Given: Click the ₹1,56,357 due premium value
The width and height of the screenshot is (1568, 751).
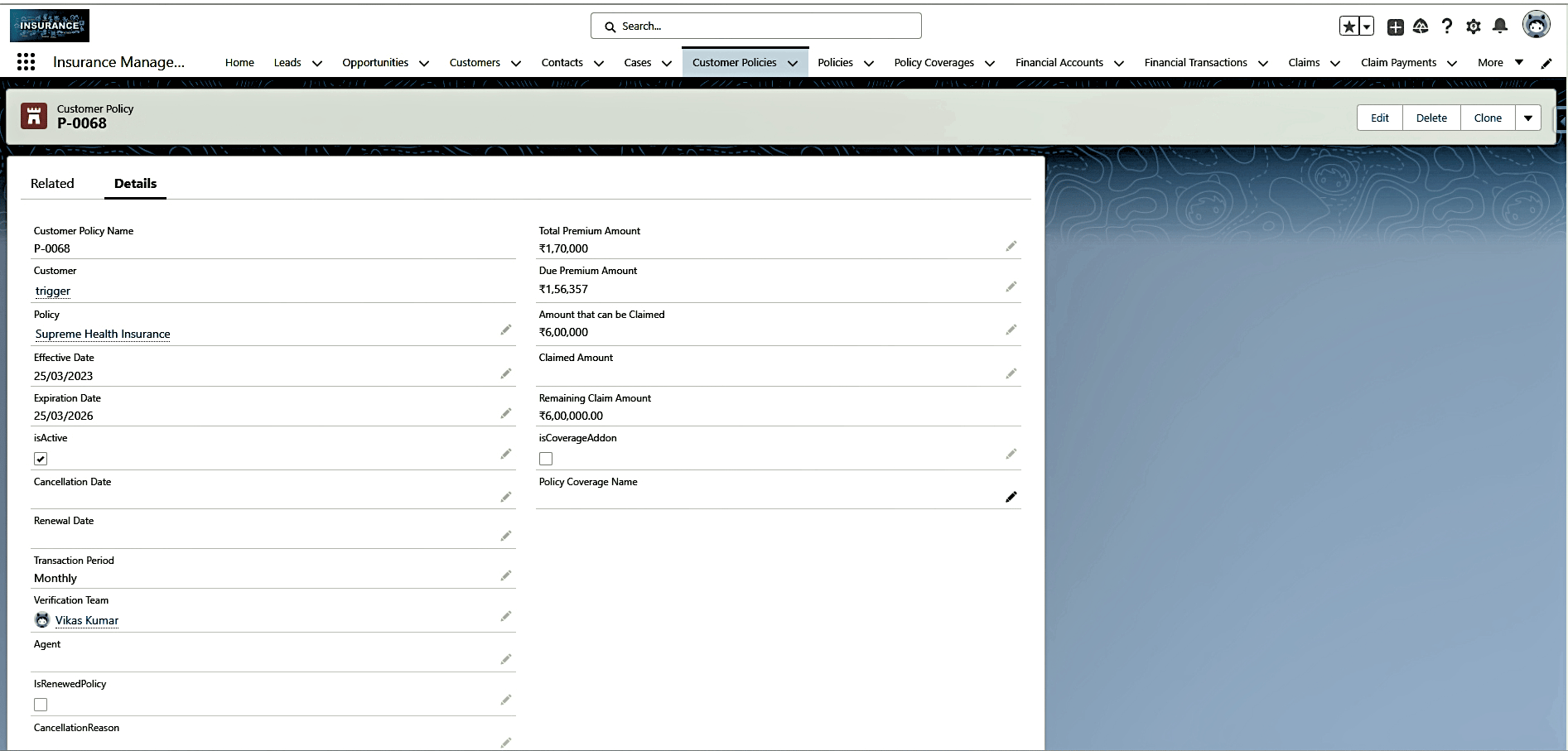Looking at the screenshot, I should pyautogui.click(x=563, y=289).
